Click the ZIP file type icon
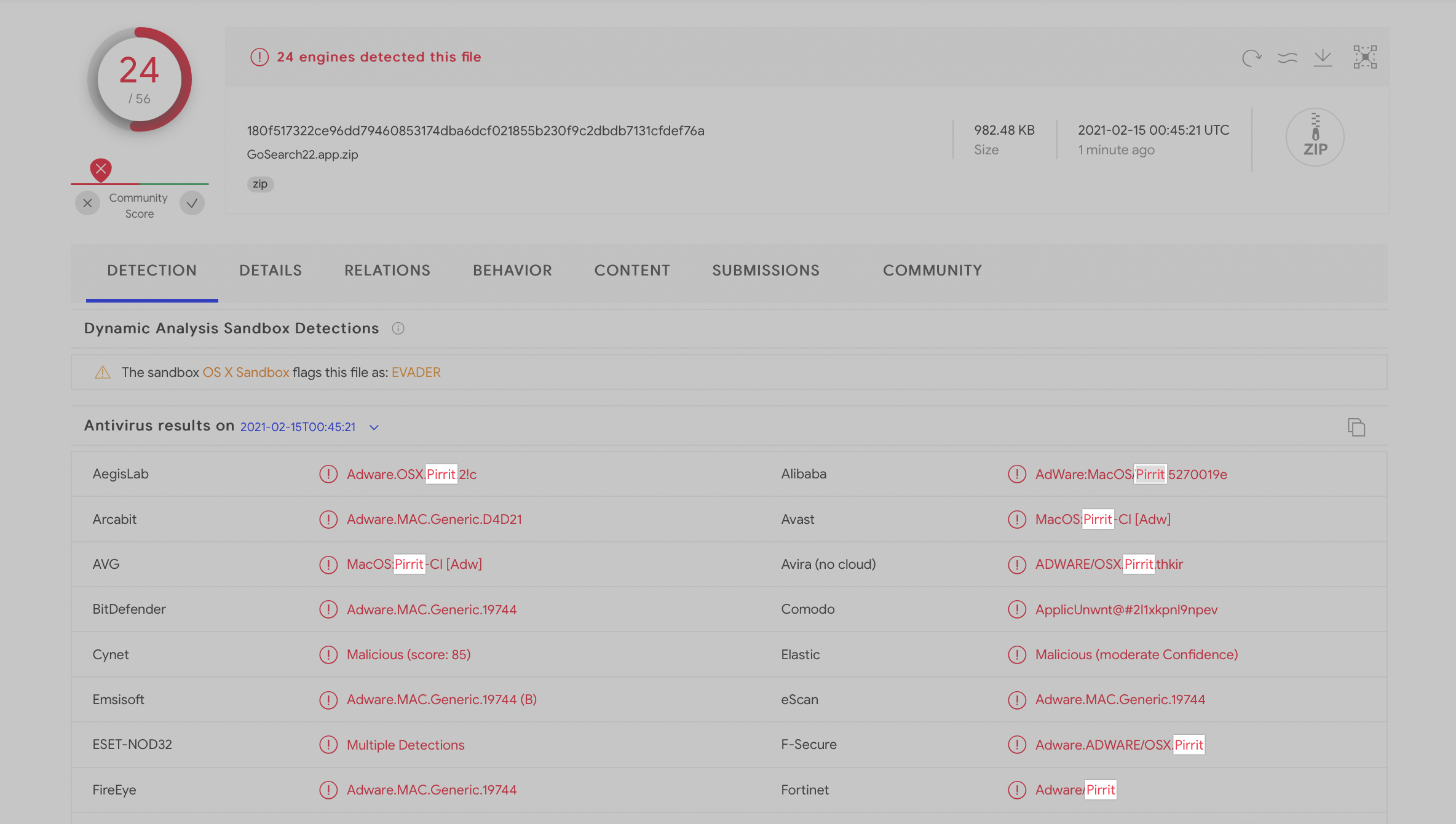Viewport: 1456px width, 824px height. 1315,137
